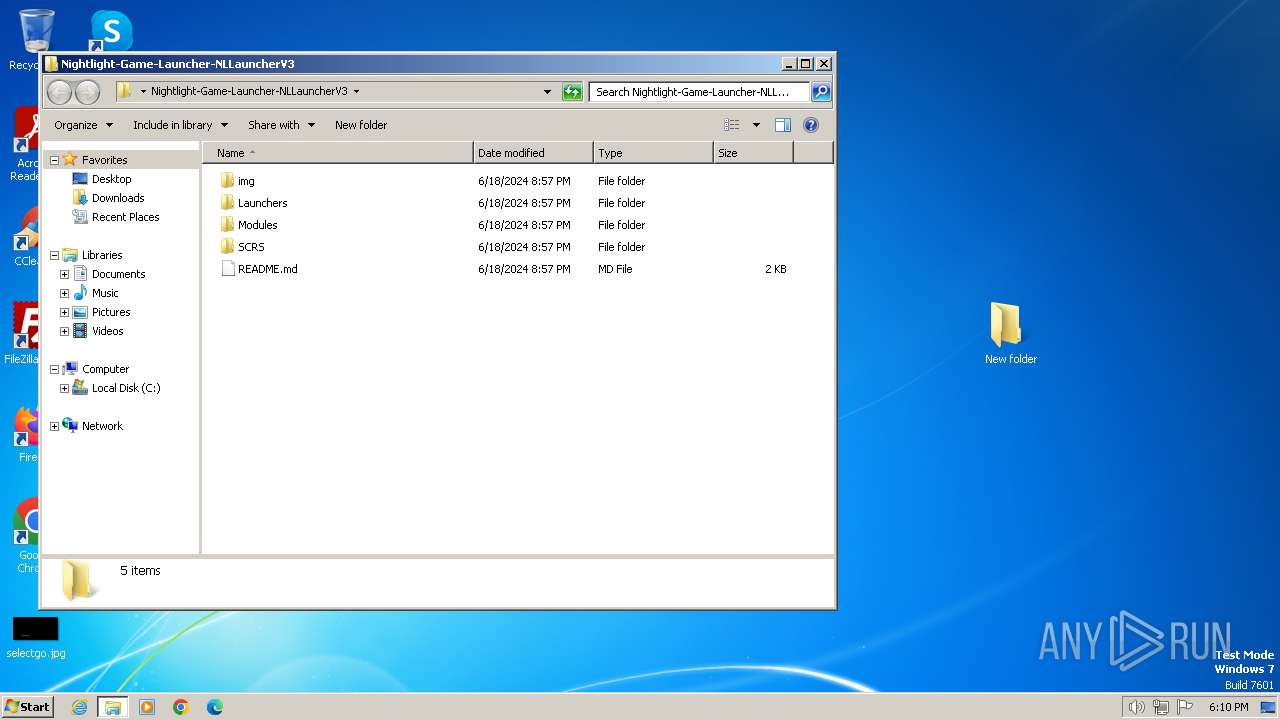Viewport: 1280px width, 720px height.
Task: Click the search box in the Explorer window
Action: tap(699, 92)
